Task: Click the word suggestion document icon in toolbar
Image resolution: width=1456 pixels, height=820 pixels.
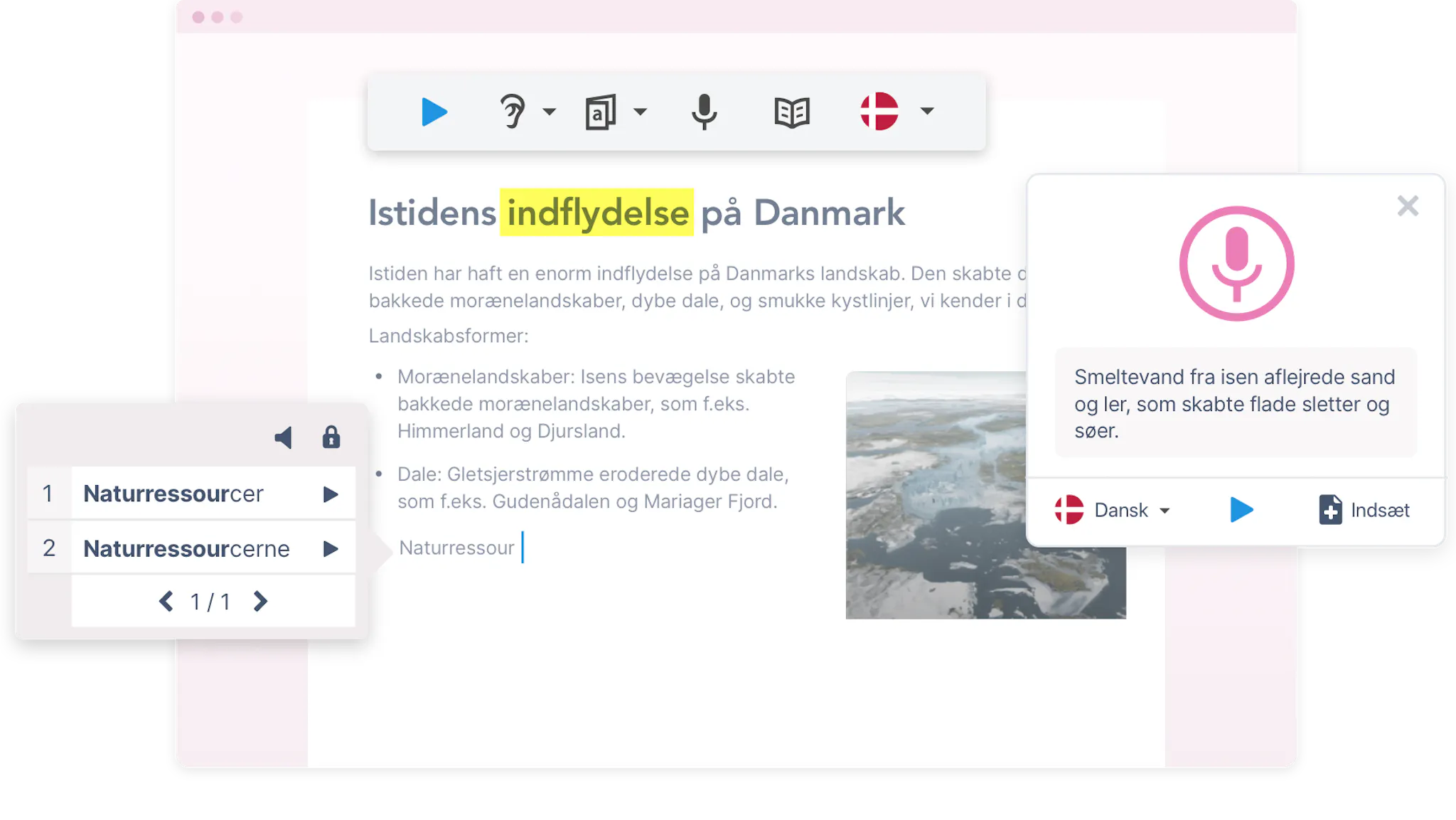Action: point(601,112)
